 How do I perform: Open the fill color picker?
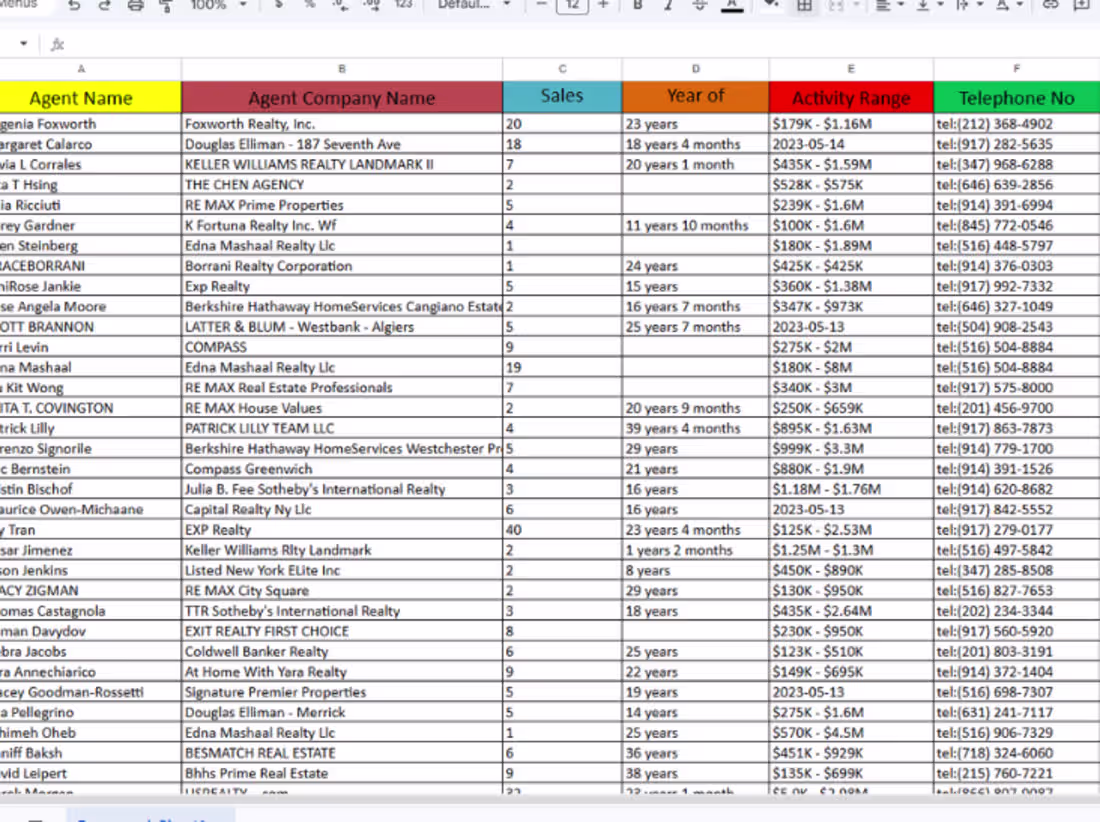click(x=771, y=5)
